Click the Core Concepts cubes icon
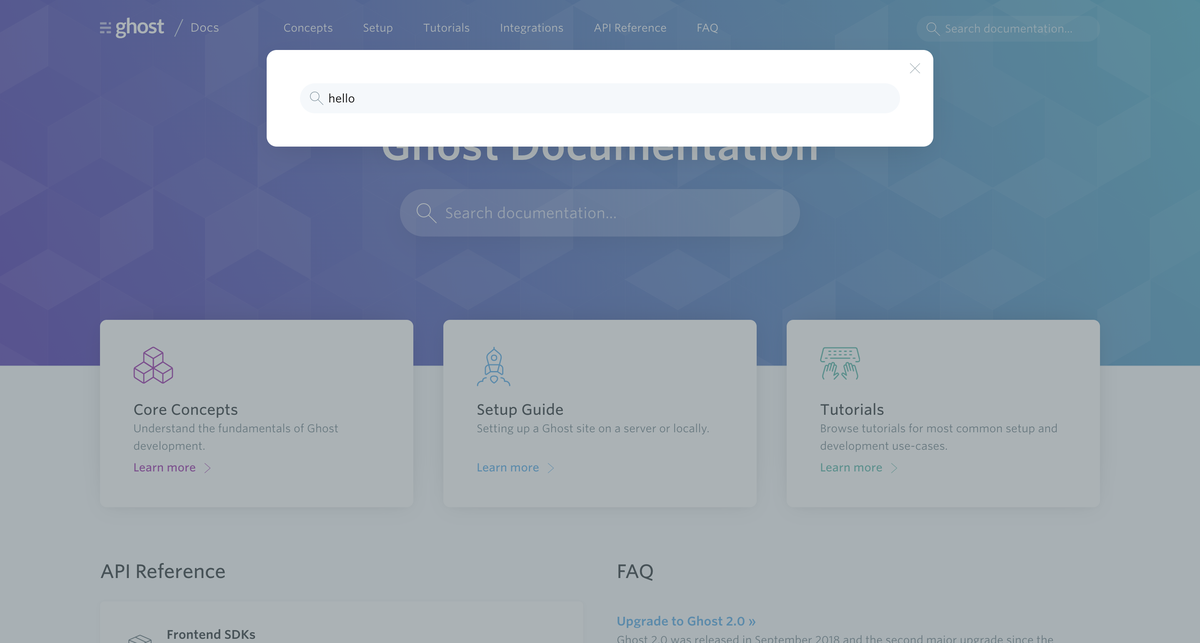 coord(153,365)
